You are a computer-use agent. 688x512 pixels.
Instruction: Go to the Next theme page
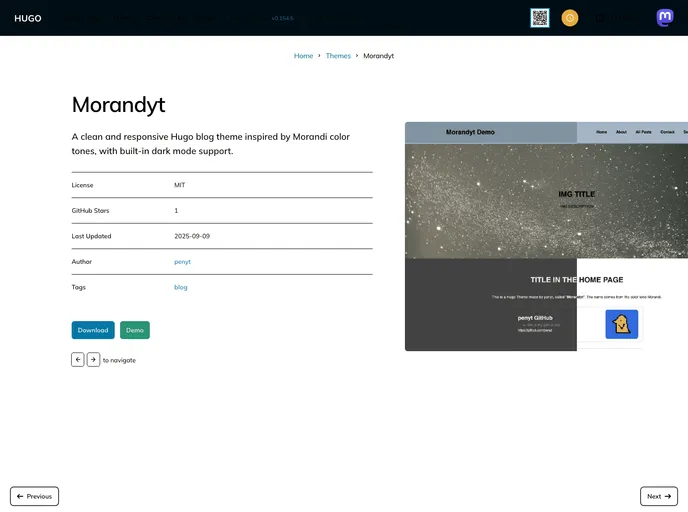tap(658, 496)
